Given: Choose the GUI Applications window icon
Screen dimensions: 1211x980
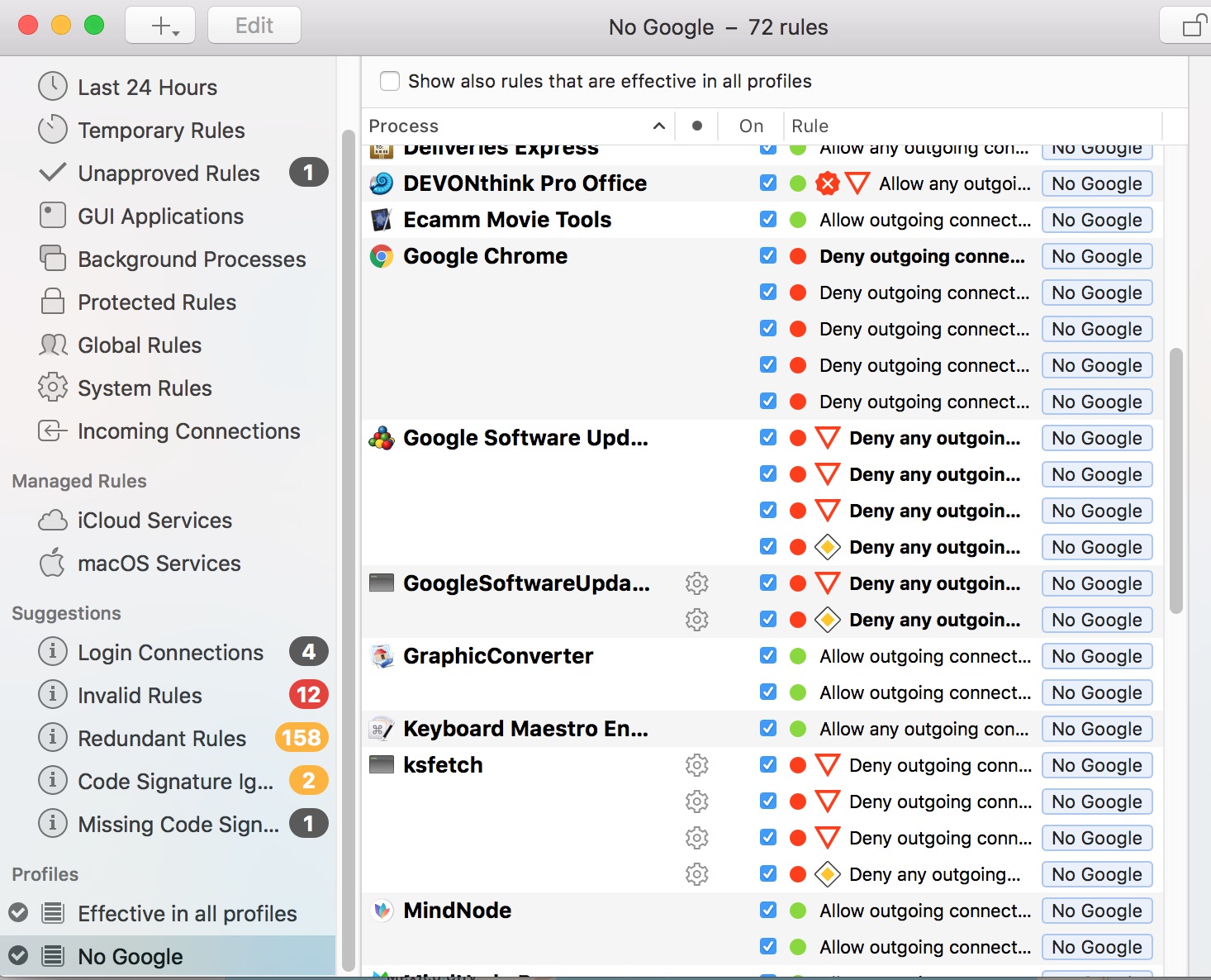Looking at the screenshot, I should (53, 215).
